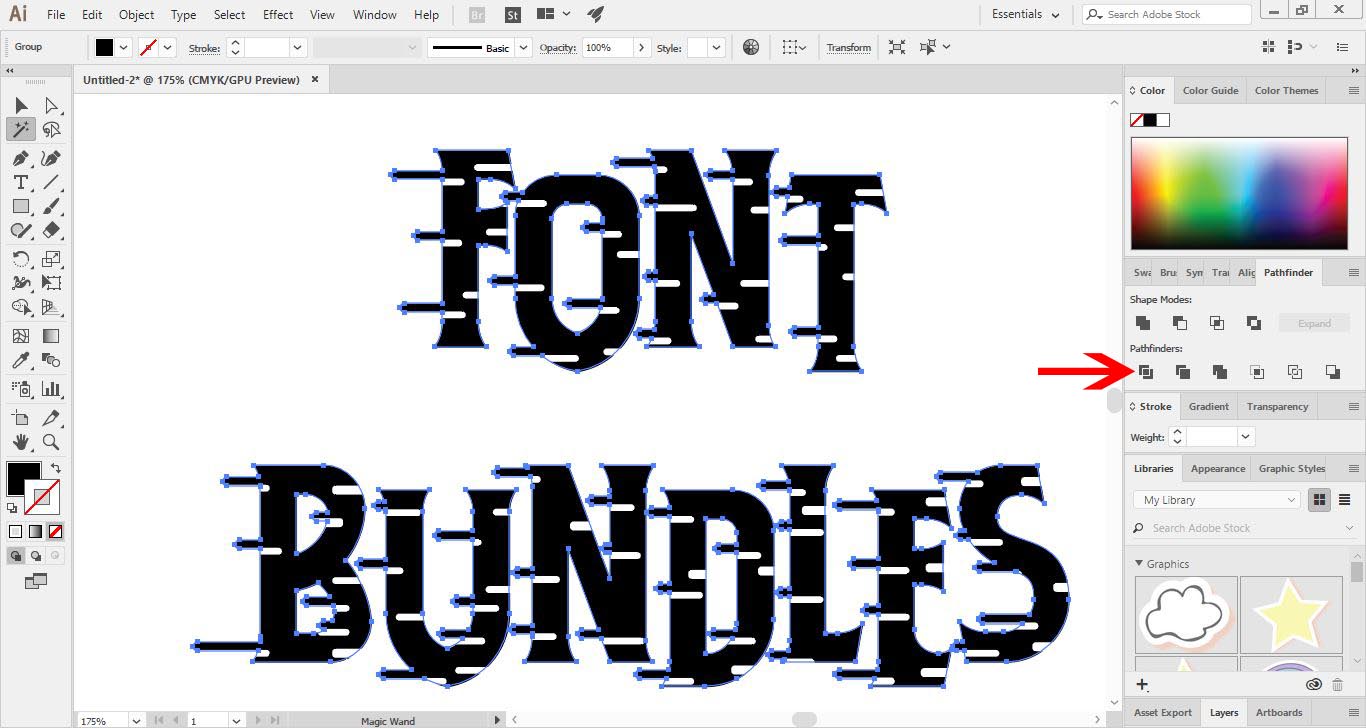Swap fill and stroke colors
1366x728 pixels.
coord(56,467)
